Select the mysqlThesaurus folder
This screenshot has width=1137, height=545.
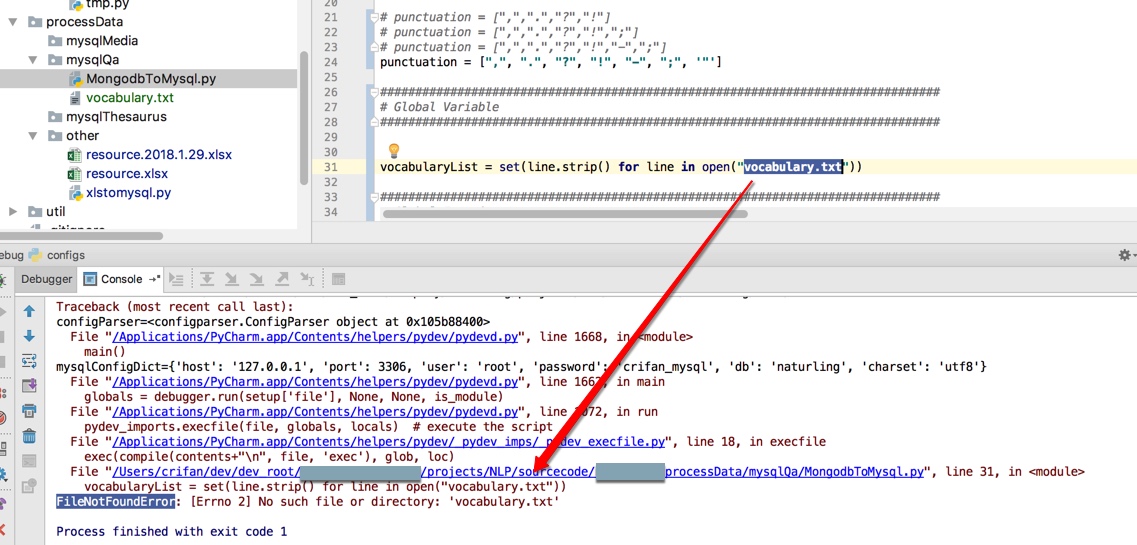(116, 117)
